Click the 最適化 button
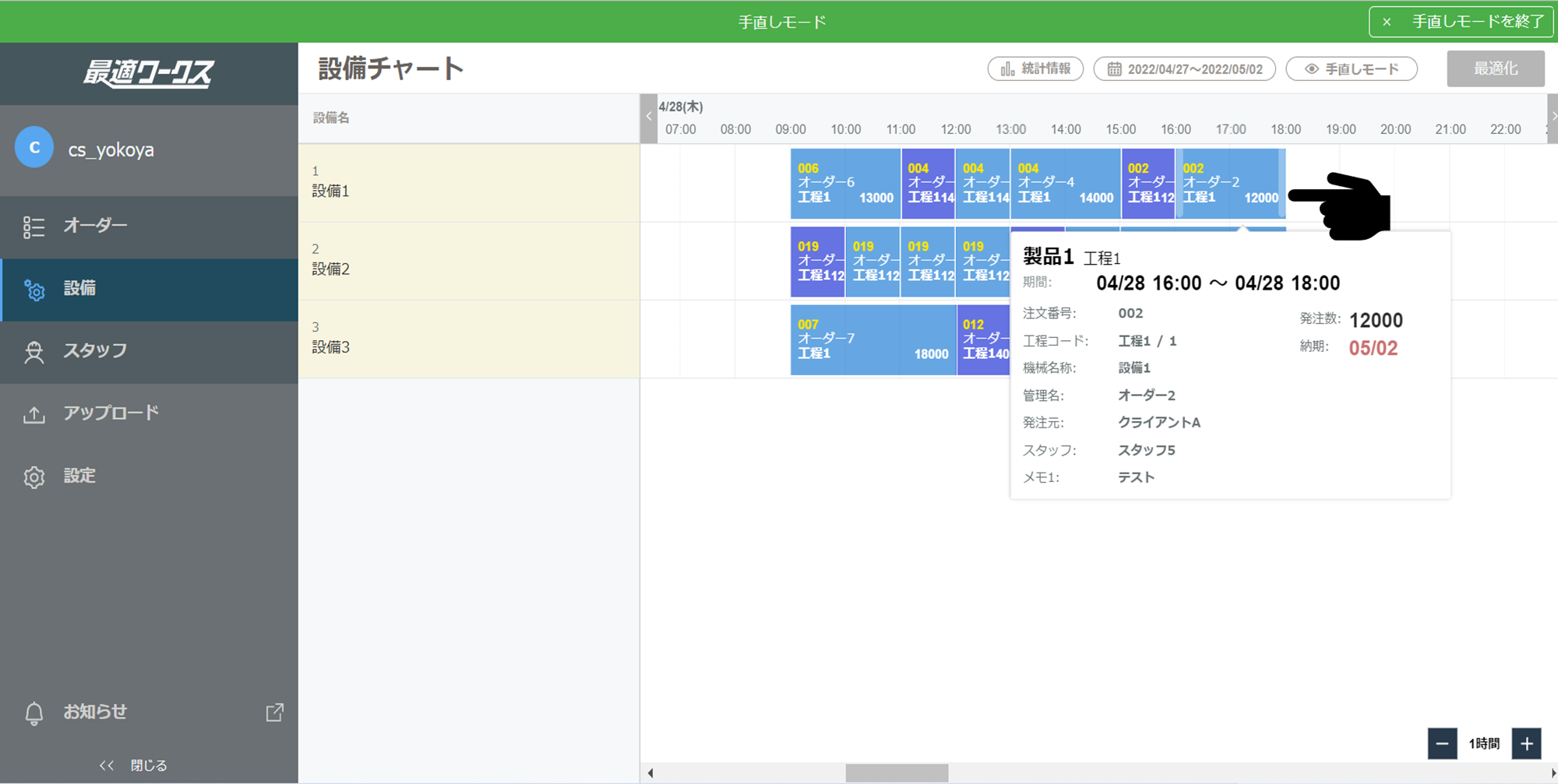Viewport: 1558px width, 784px height. (x=1496, y=69)
